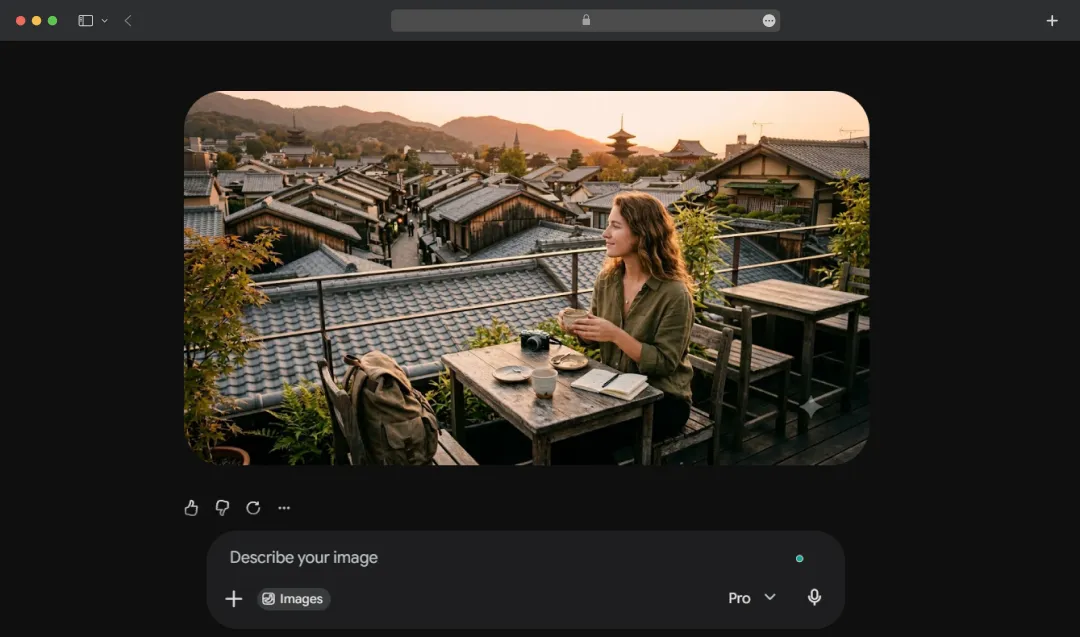Minimize the window with yellow button
1080x637 pixels.
point(37,21)
